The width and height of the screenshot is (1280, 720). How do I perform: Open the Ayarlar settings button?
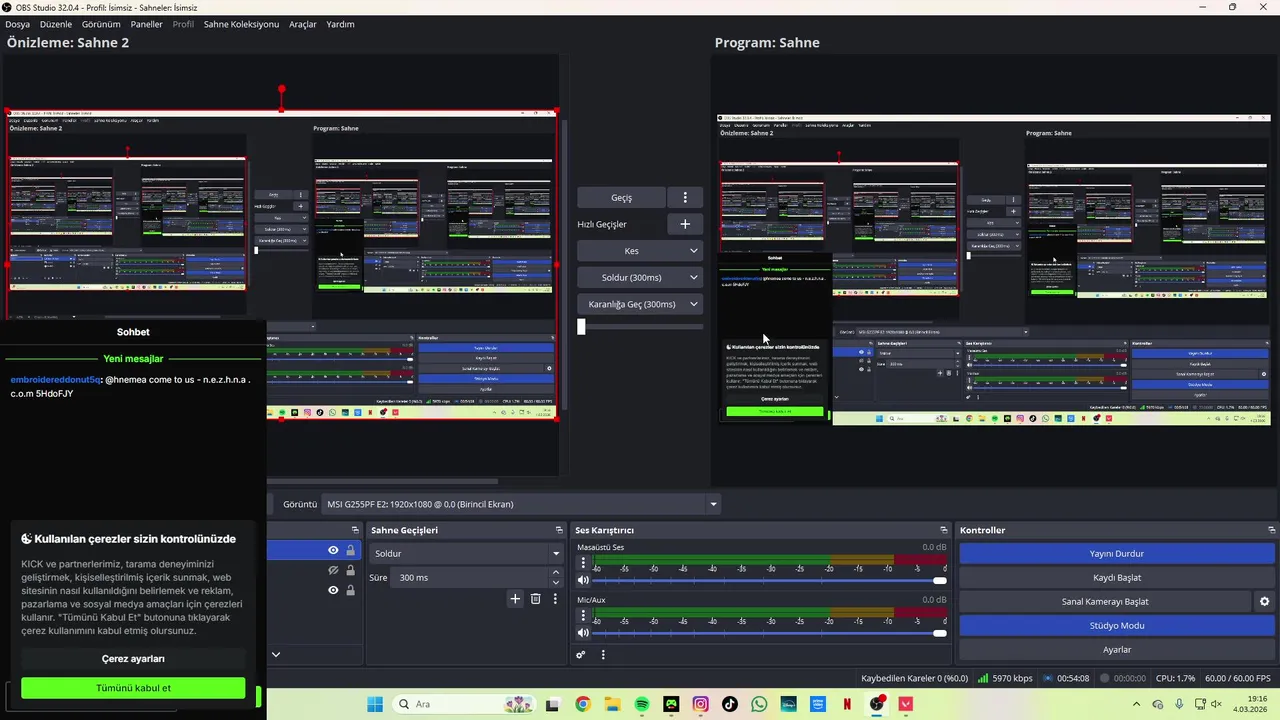click(1116, 650)
